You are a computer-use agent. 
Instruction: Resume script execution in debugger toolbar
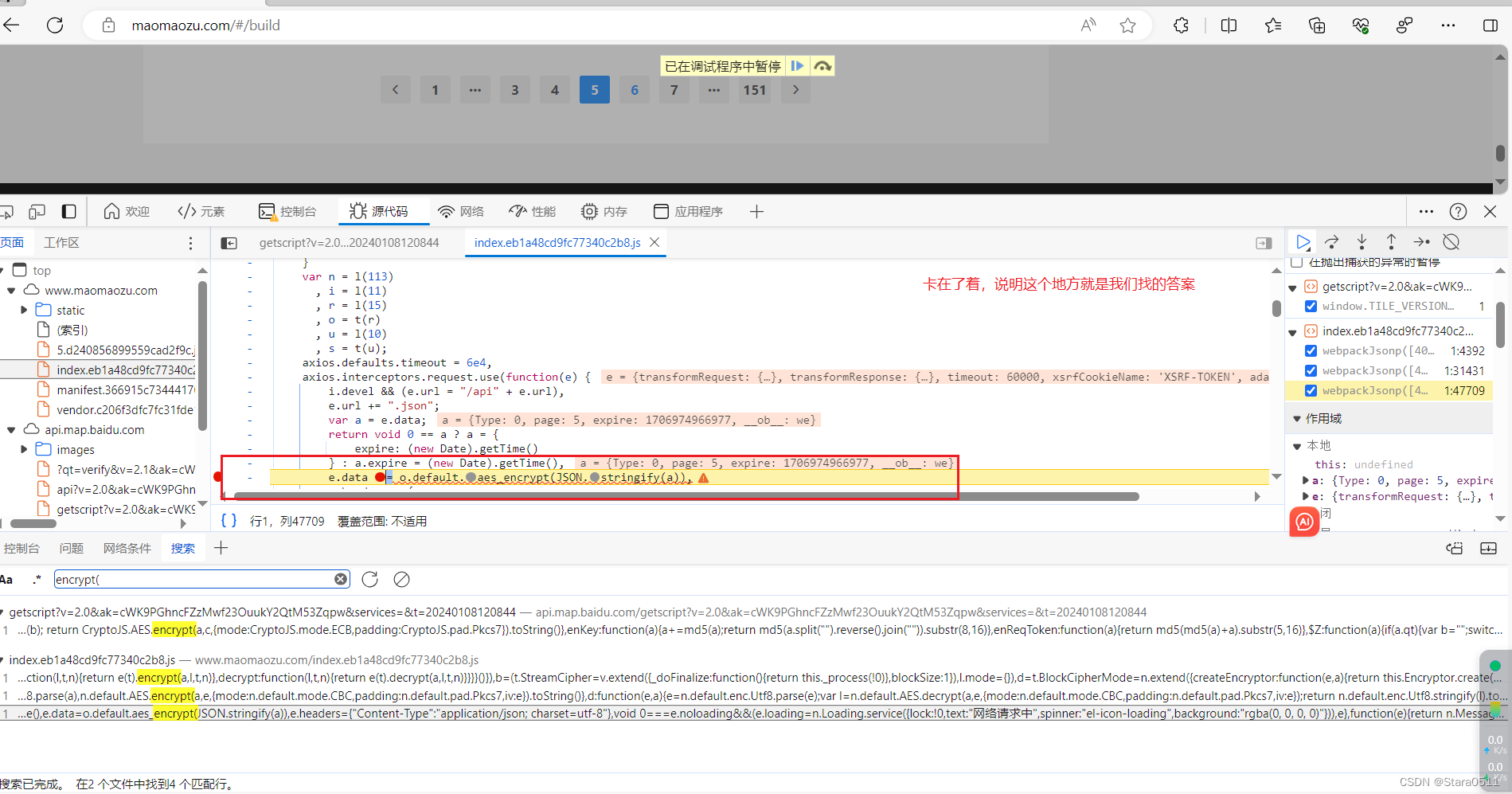point(1303,241)
